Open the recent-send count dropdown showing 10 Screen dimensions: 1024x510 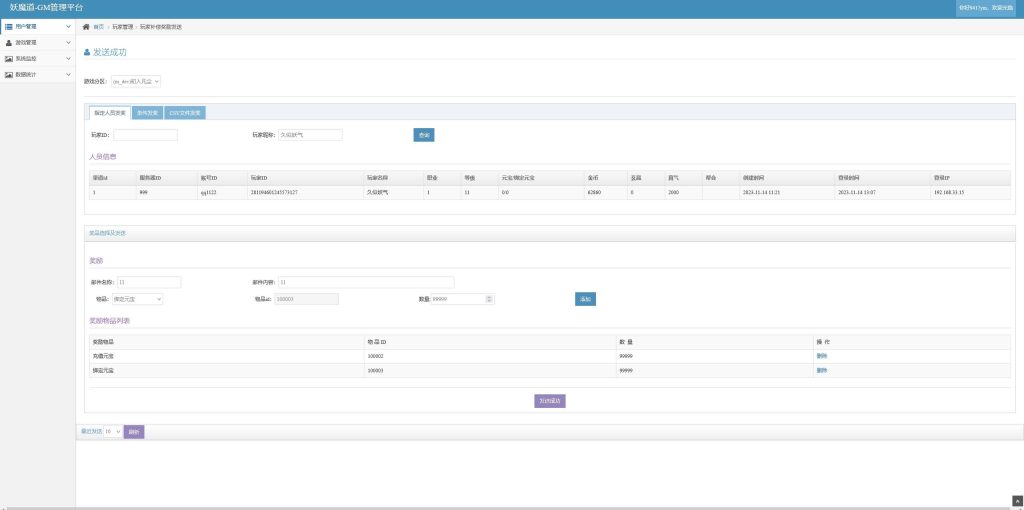[112, 432]
